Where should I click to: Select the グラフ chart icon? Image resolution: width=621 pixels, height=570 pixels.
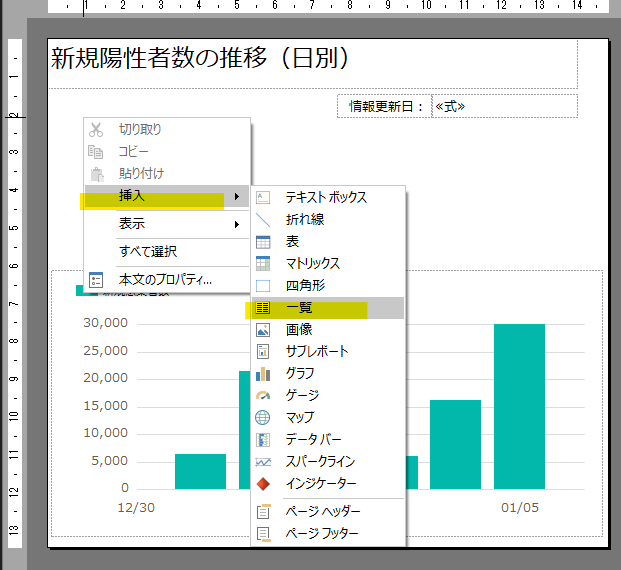pos(263,374)
